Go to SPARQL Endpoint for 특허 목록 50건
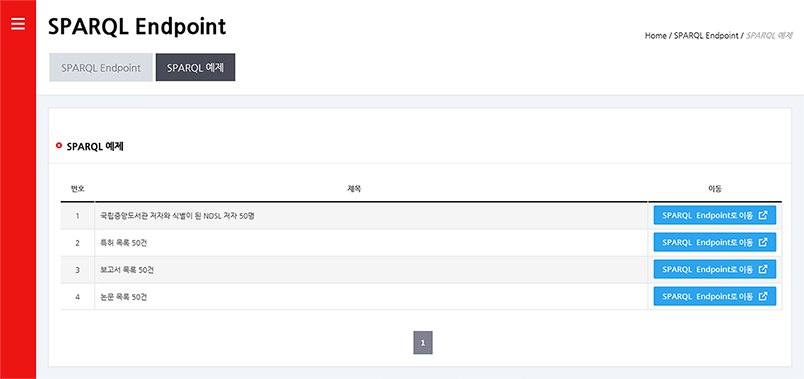Screen dimensions: 804x379 coord(715,242)
